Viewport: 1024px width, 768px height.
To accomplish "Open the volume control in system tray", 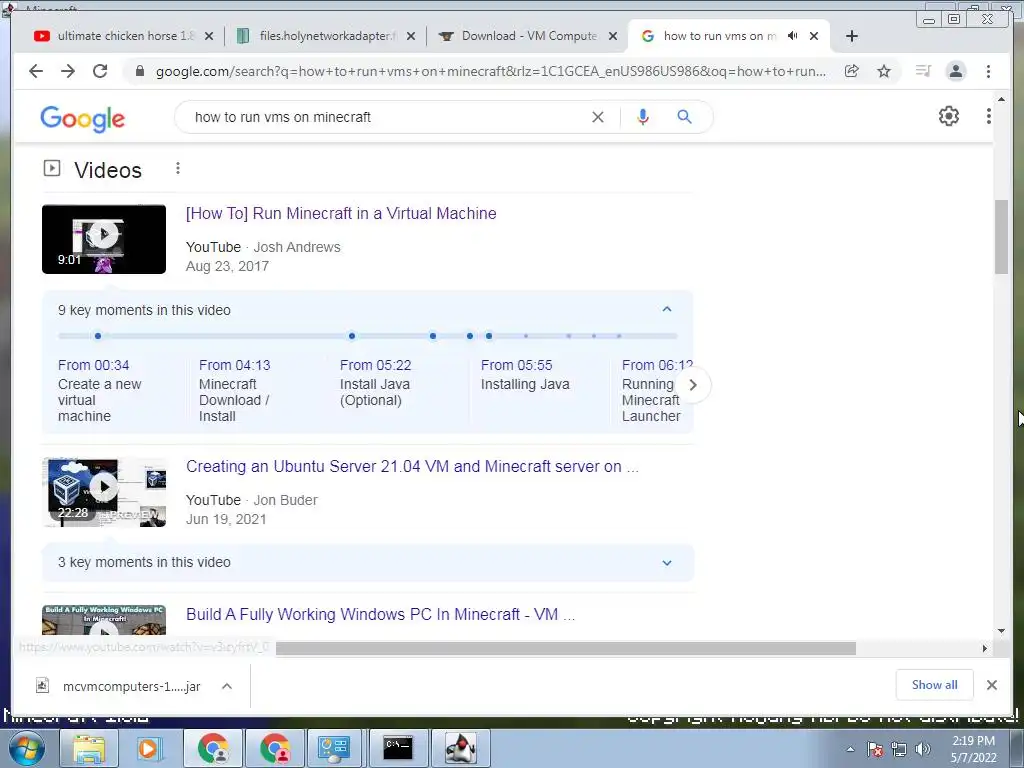I will 922,749.
